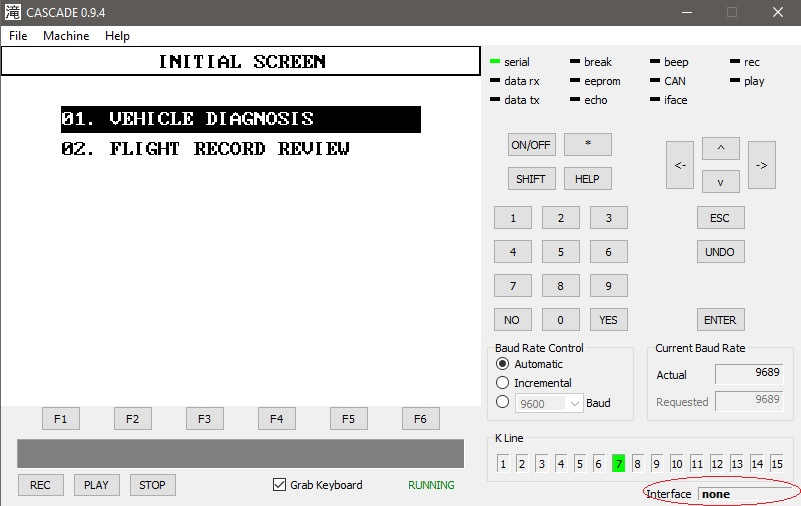Click keypad digit 4
This screenshot has width=801, height=506.
click(x=513, y=252)
